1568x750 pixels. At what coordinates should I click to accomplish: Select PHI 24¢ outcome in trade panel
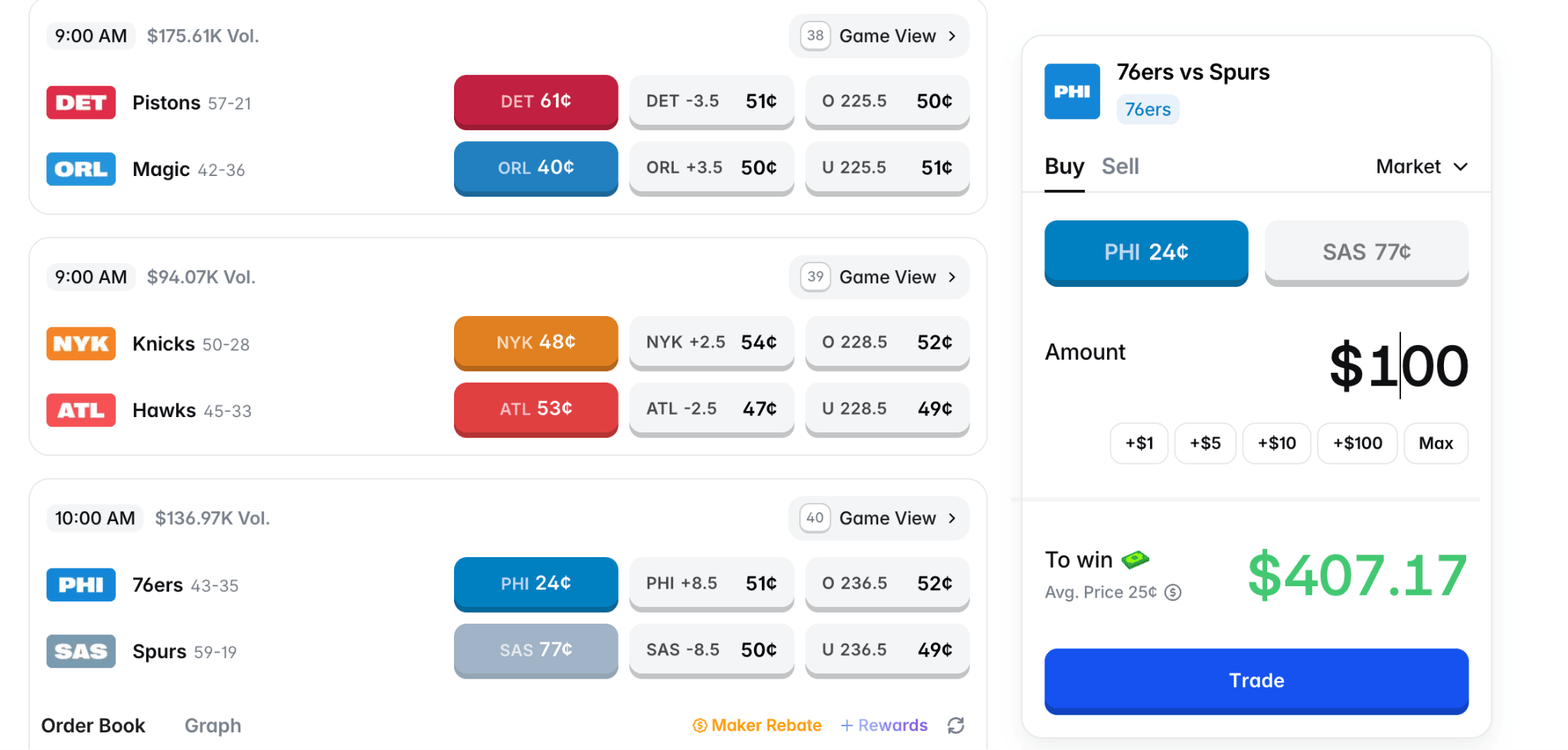pos(1146,253)
